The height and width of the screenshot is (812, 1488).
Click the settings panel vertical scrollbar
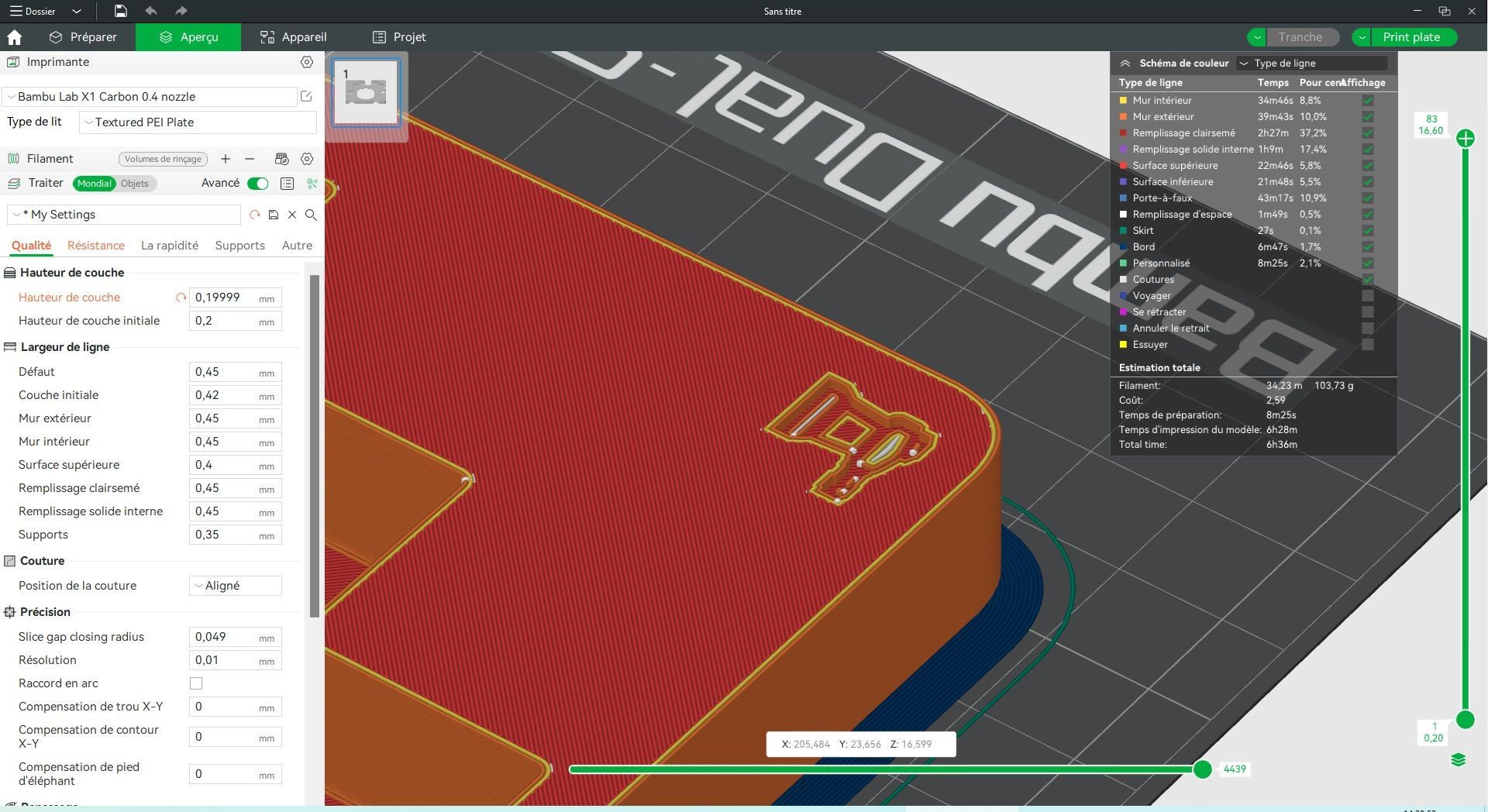[x=315, y=446]
